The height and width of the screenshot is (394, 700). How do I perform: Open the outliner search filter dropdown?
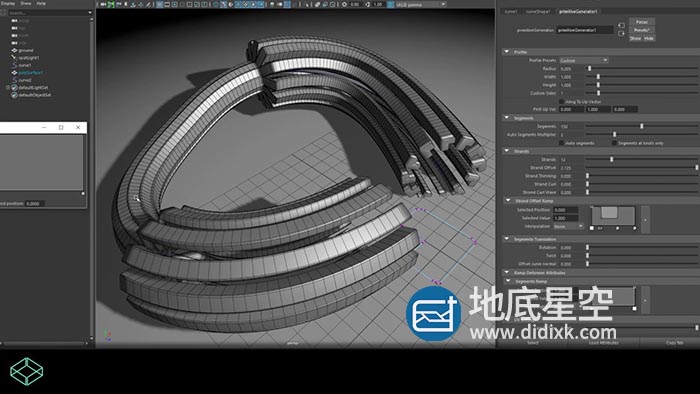[x=90, y=12]
